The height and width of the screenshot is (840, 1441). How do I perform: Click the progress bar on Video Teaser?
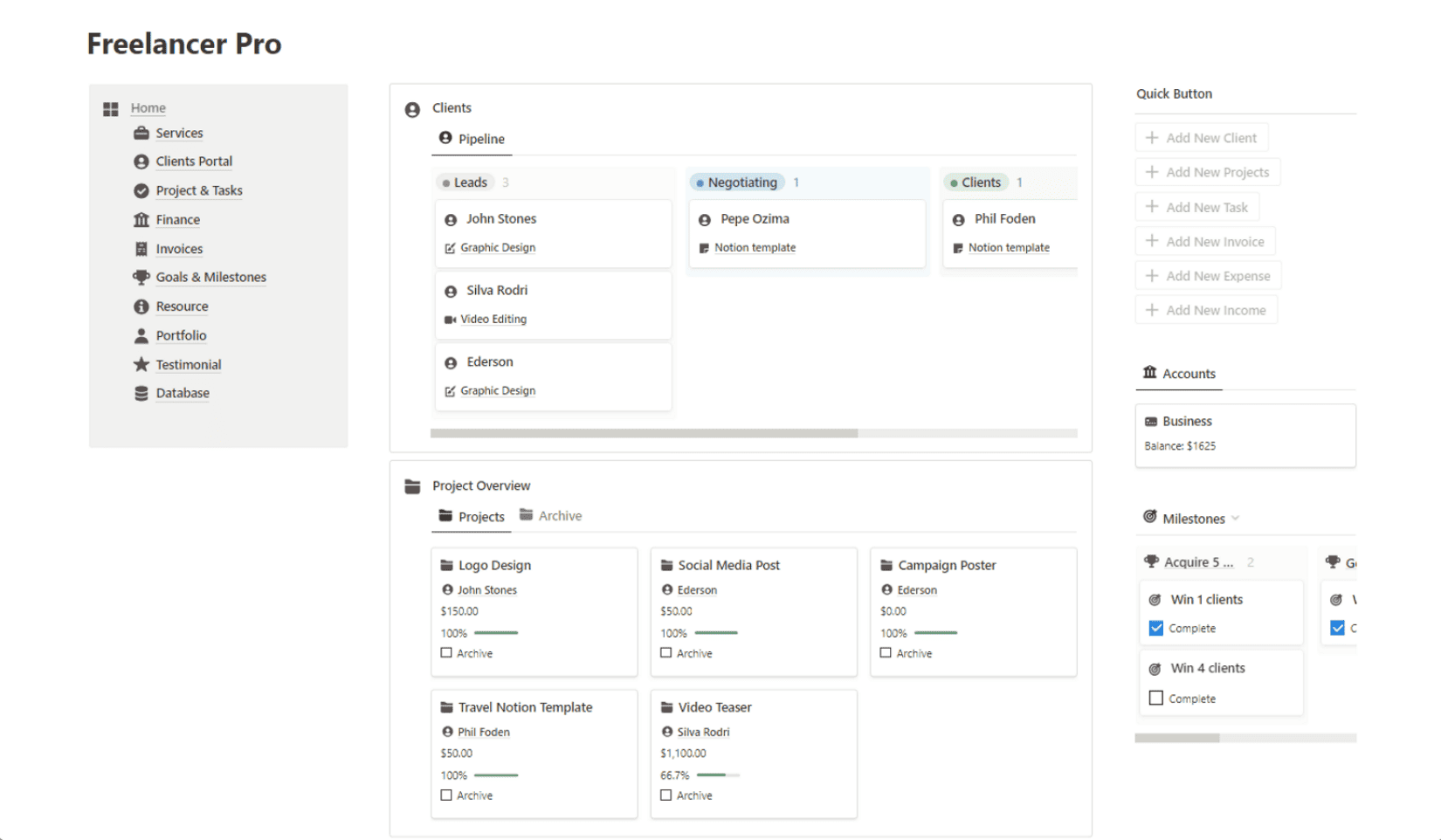pyautogui.click(x=719, y=775)
